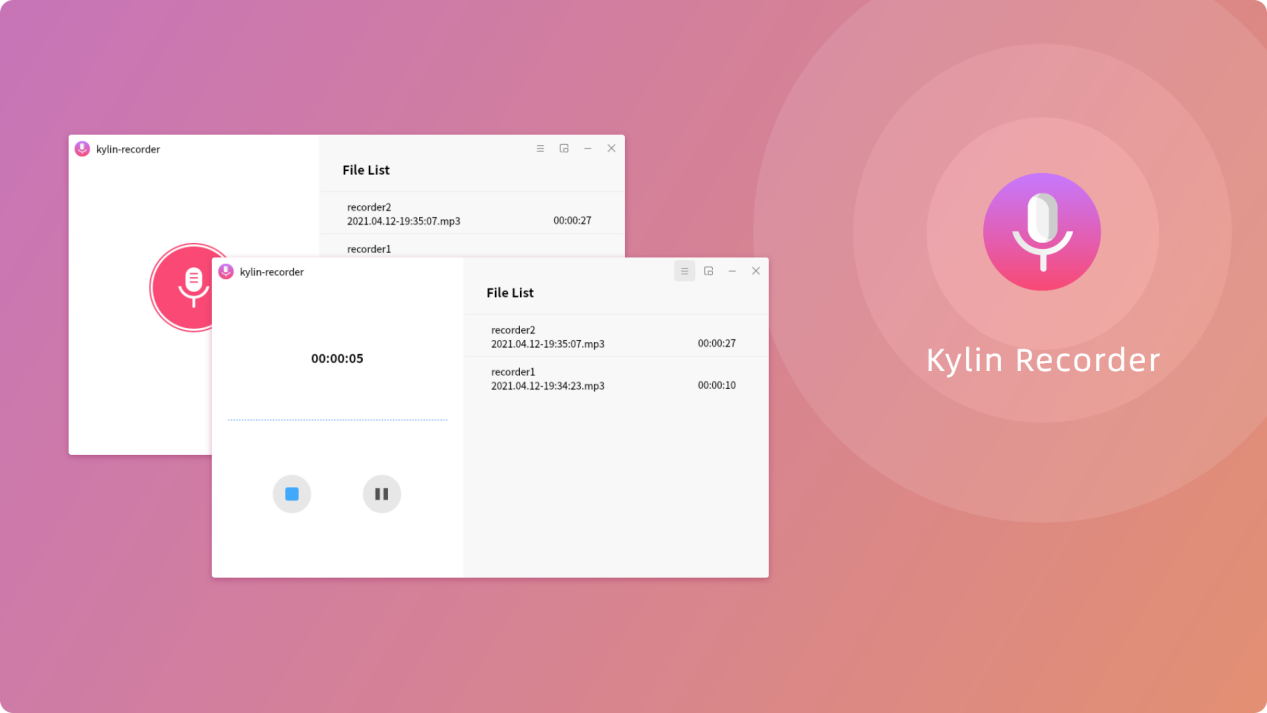Click the recording timer showing 00:00:05
The width and height of the screenshot is (1267, 713).
(x=336, y=358)
